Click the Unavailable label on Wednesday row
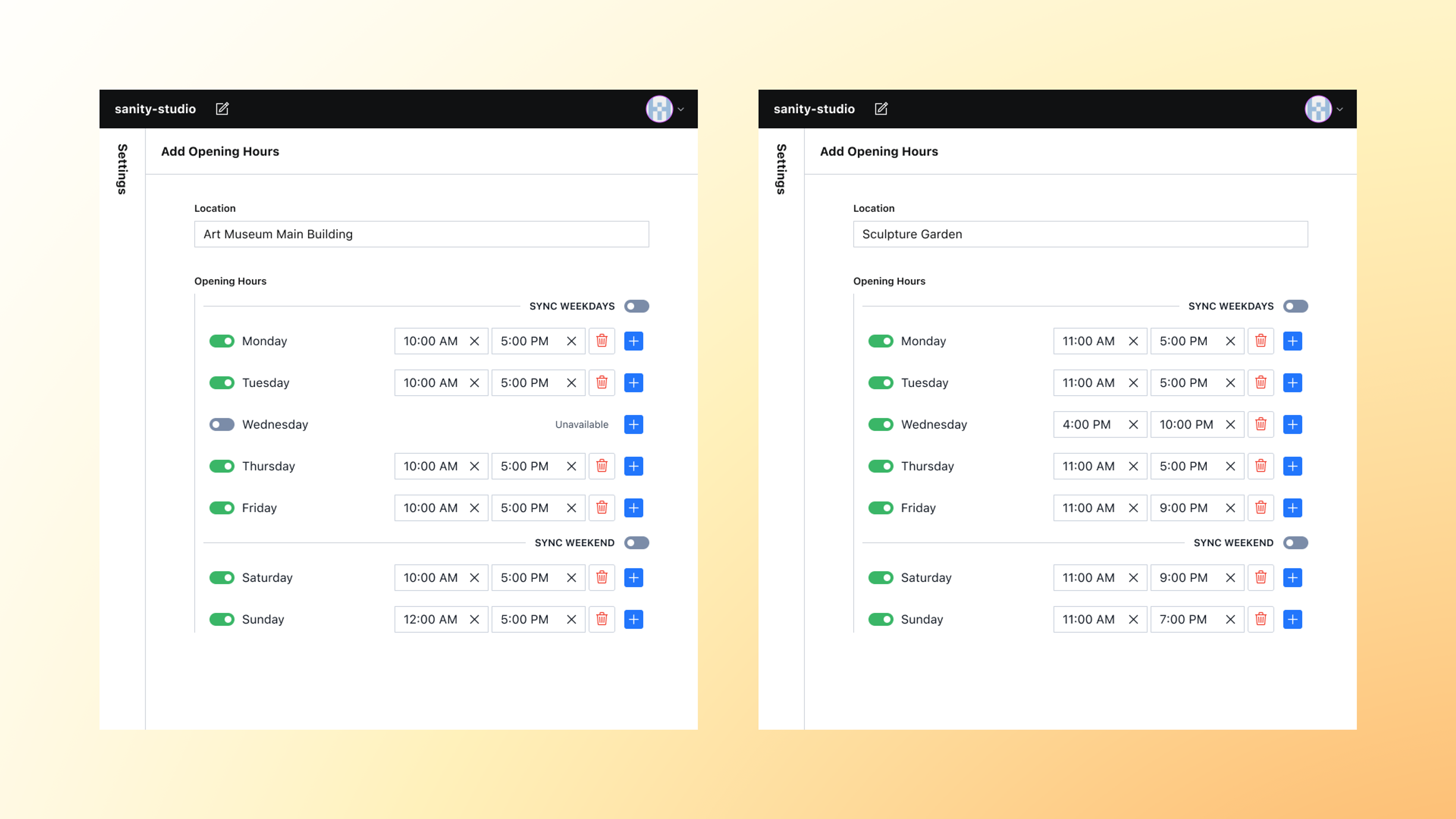 [582, 425]
